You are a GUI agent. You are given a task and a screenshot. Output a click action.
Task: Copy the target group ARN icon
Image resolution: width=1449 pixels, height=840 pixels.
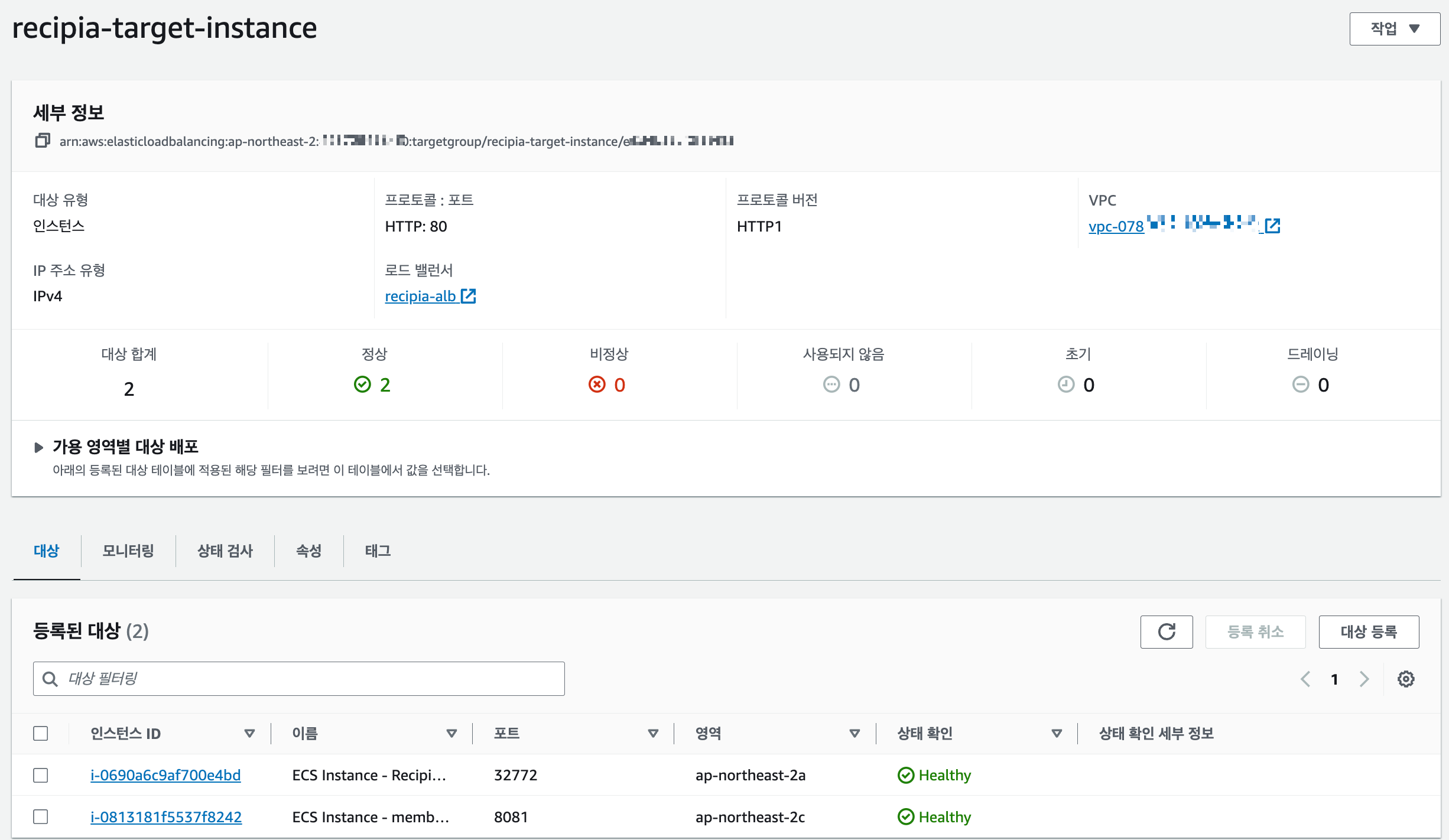click(42, 141)
